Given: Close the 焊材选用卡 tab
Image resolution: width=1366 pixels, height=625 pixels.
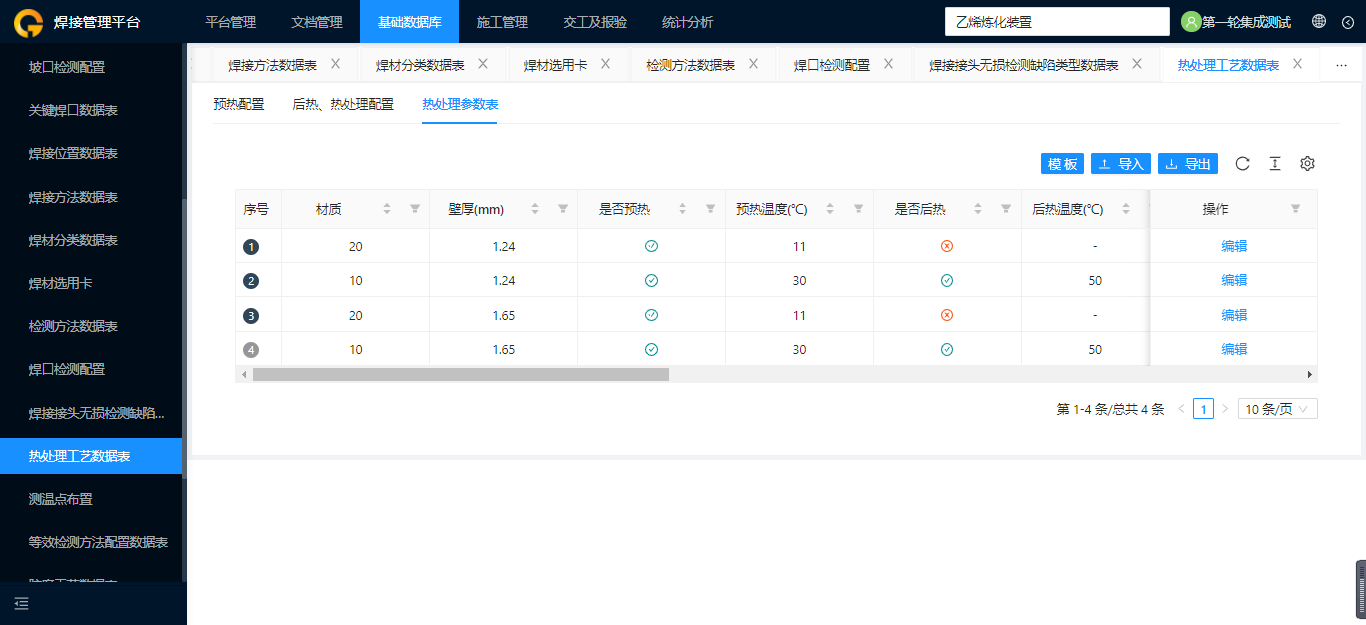Looking at the screenshot, I should tap(605, 64).
